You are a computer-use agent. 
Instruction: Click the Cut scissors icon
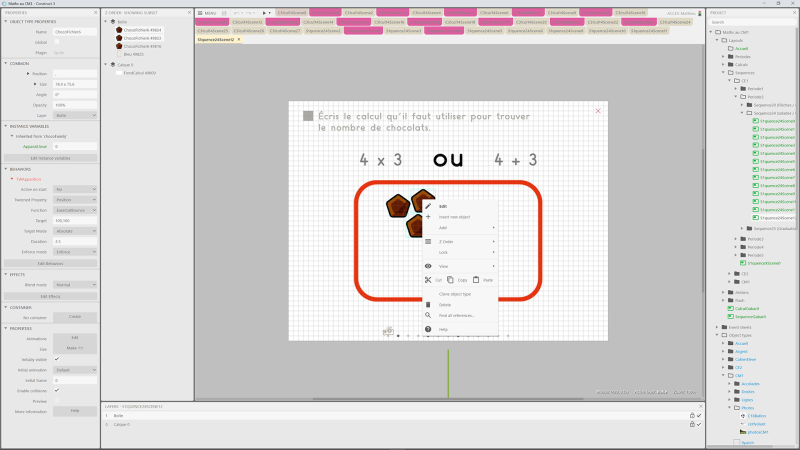428,280
